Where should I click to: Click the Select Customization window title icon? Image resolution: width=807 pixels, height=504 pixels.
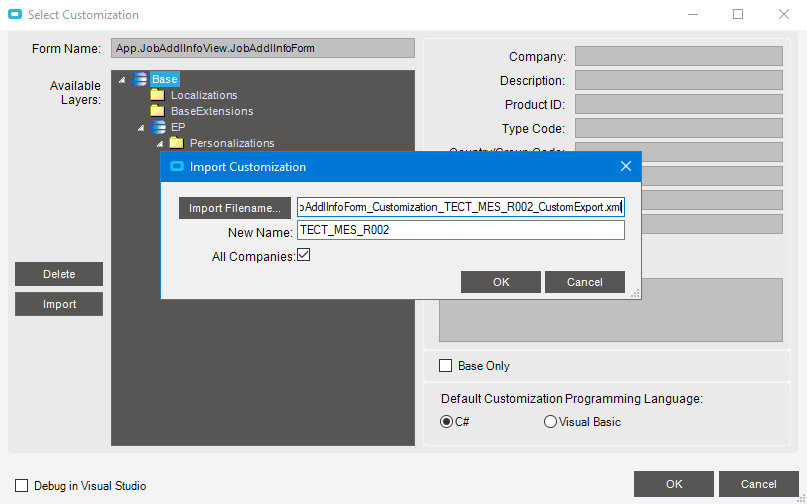(15, 14)
